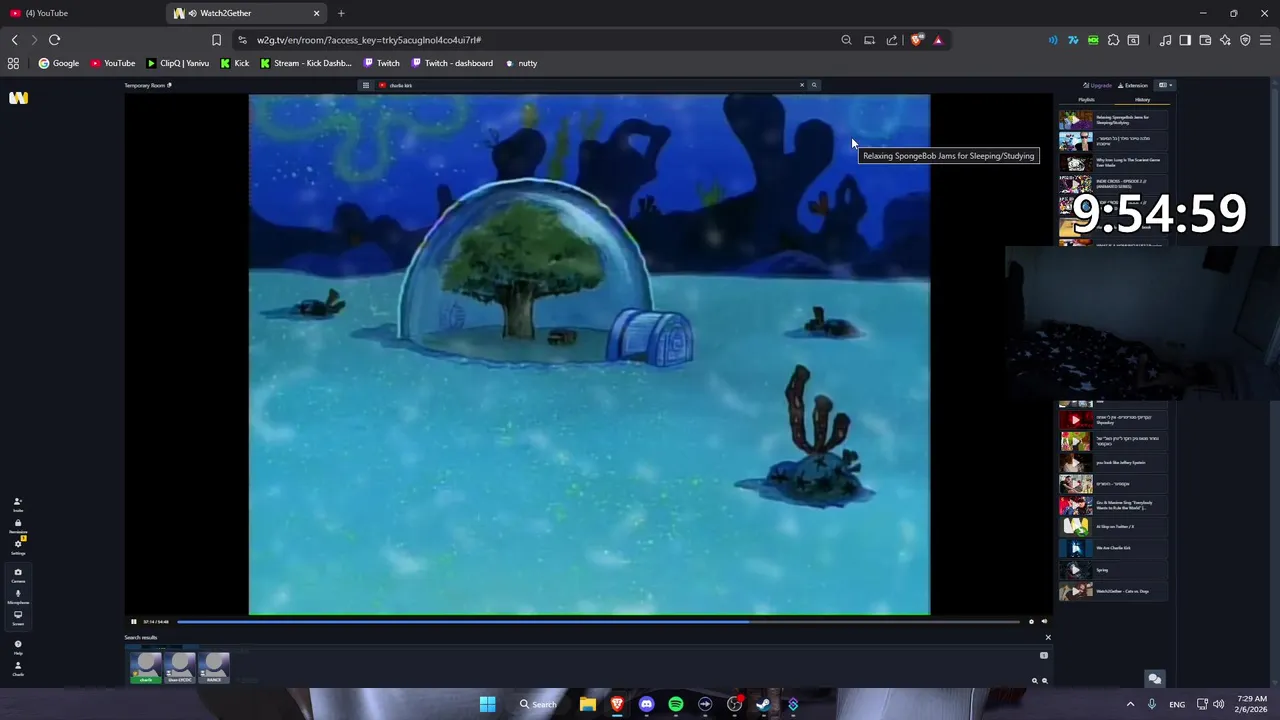Pause the video playback

133,621
